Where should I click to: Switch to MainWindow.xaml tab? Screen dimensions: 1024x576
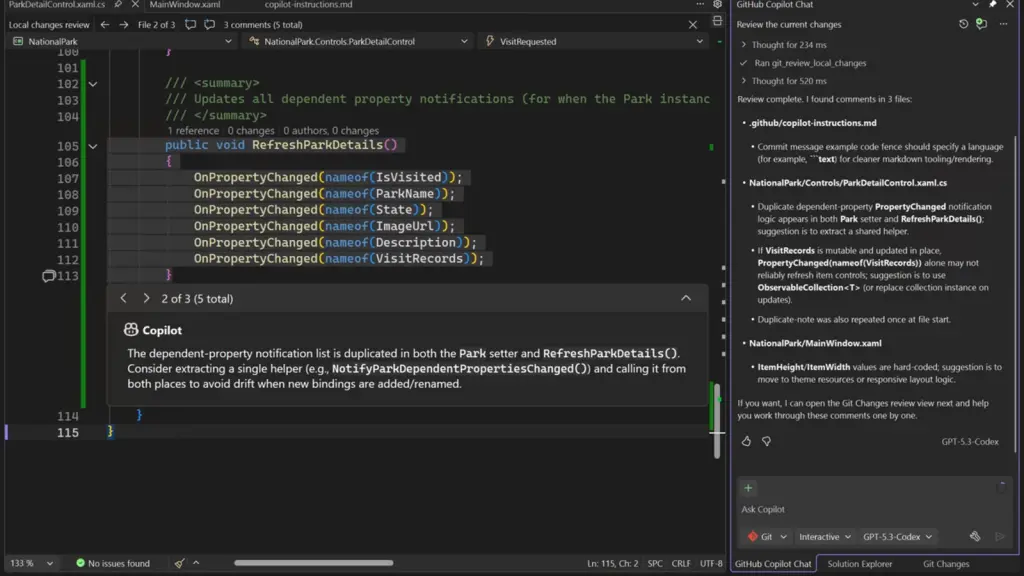click(185, 5)
